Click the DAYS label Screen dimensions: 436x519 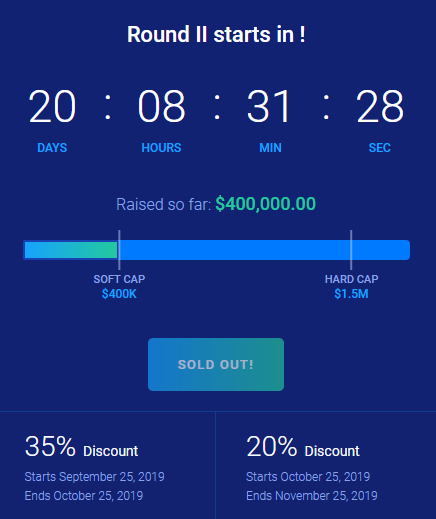pos(52,148)
